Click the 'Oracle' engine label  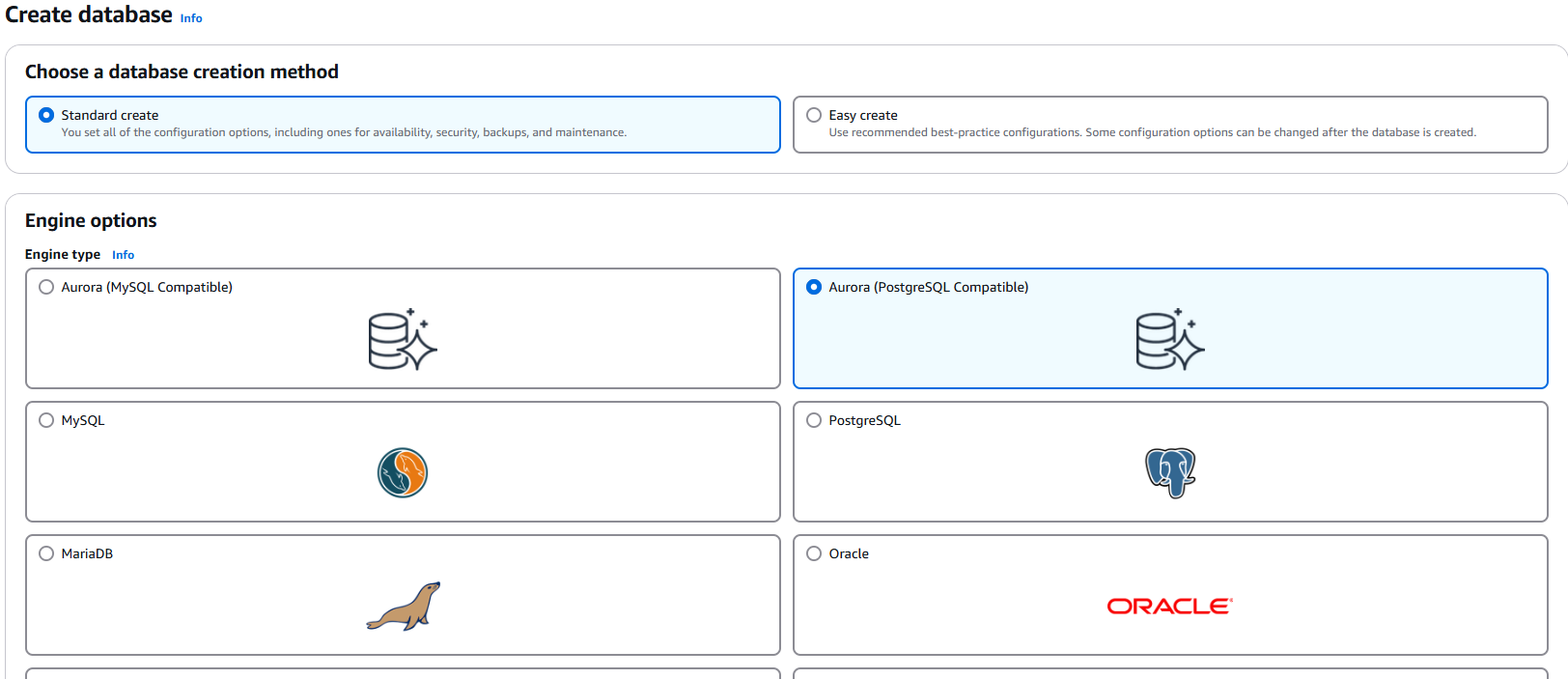(849, 553)
